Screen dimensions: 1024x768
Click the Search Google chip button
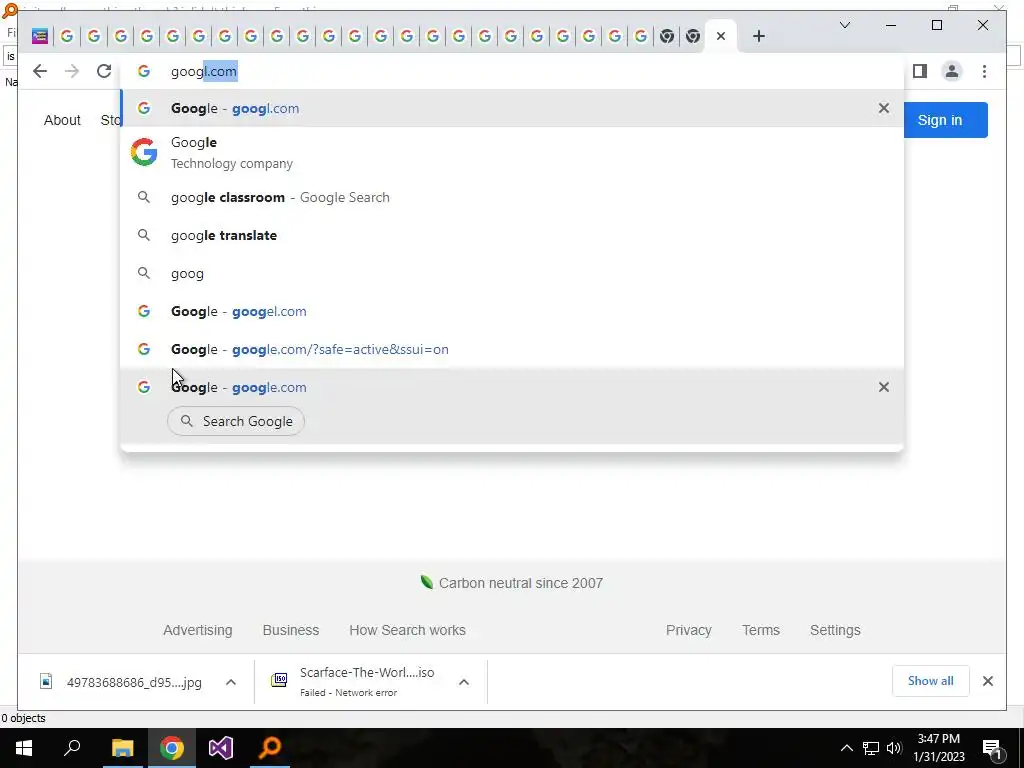[236, 421]
